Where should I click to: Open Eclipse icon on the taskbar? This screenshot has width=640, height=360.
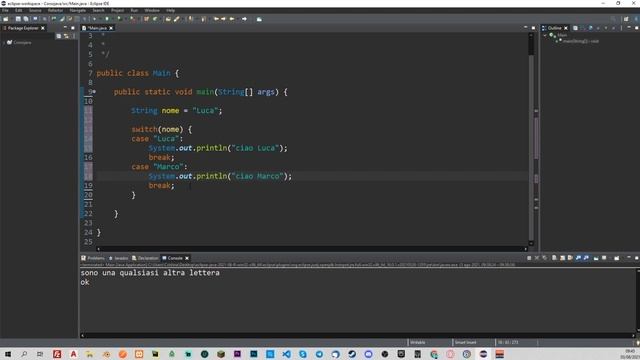click(x=483, y=354)
